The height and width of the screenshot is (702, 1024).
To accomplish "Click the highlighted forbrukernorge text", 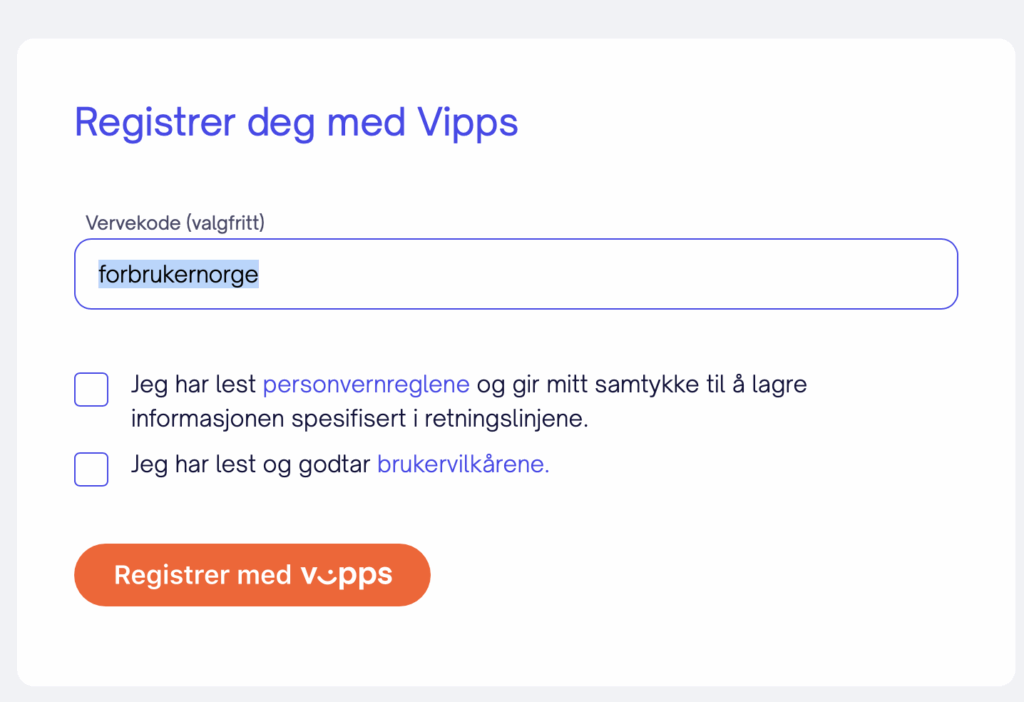I will click(x=178, y=274).
